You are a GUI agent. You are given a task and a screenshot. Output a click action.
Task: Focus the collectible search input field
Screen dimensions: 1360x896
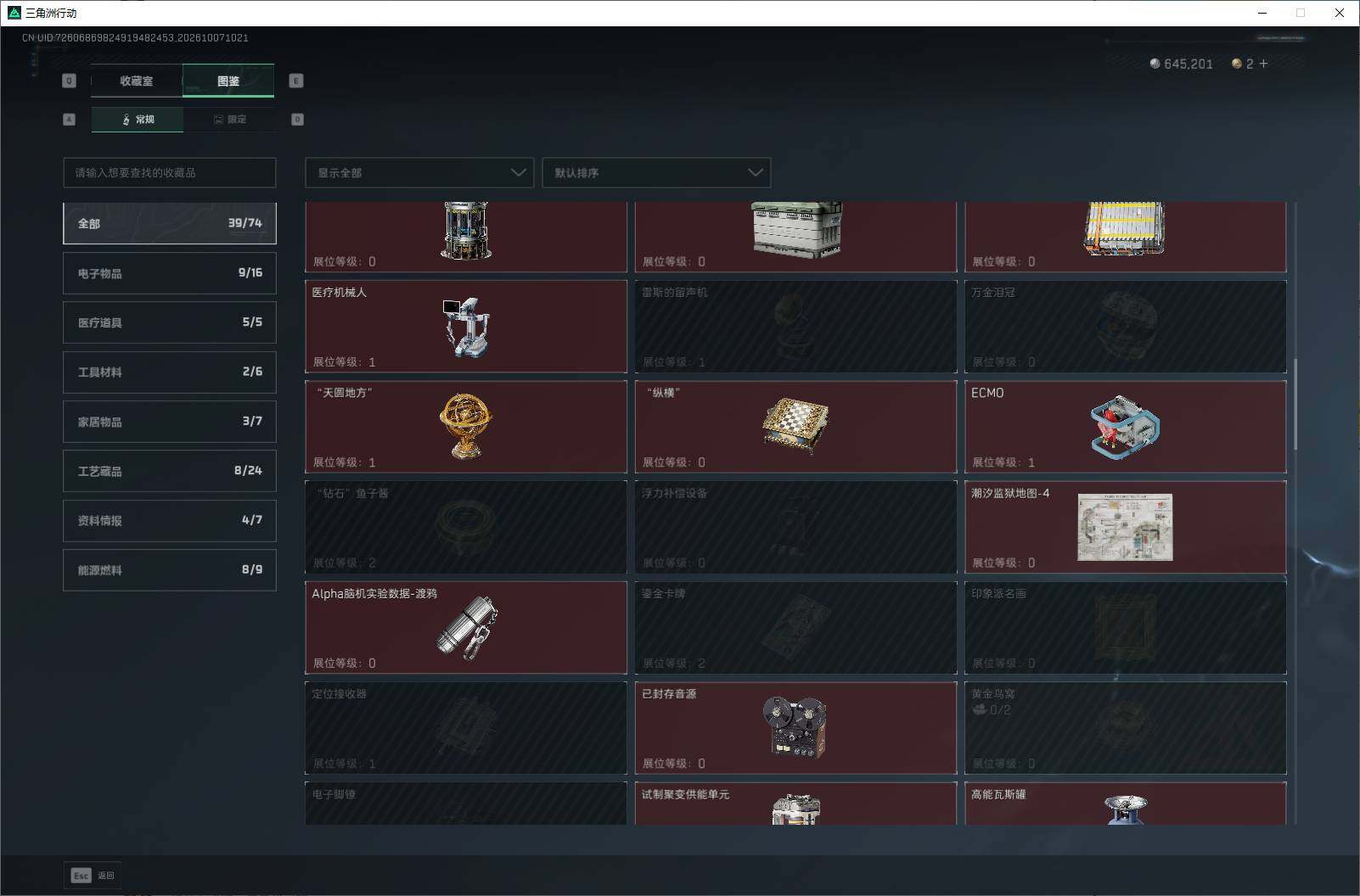170,172
